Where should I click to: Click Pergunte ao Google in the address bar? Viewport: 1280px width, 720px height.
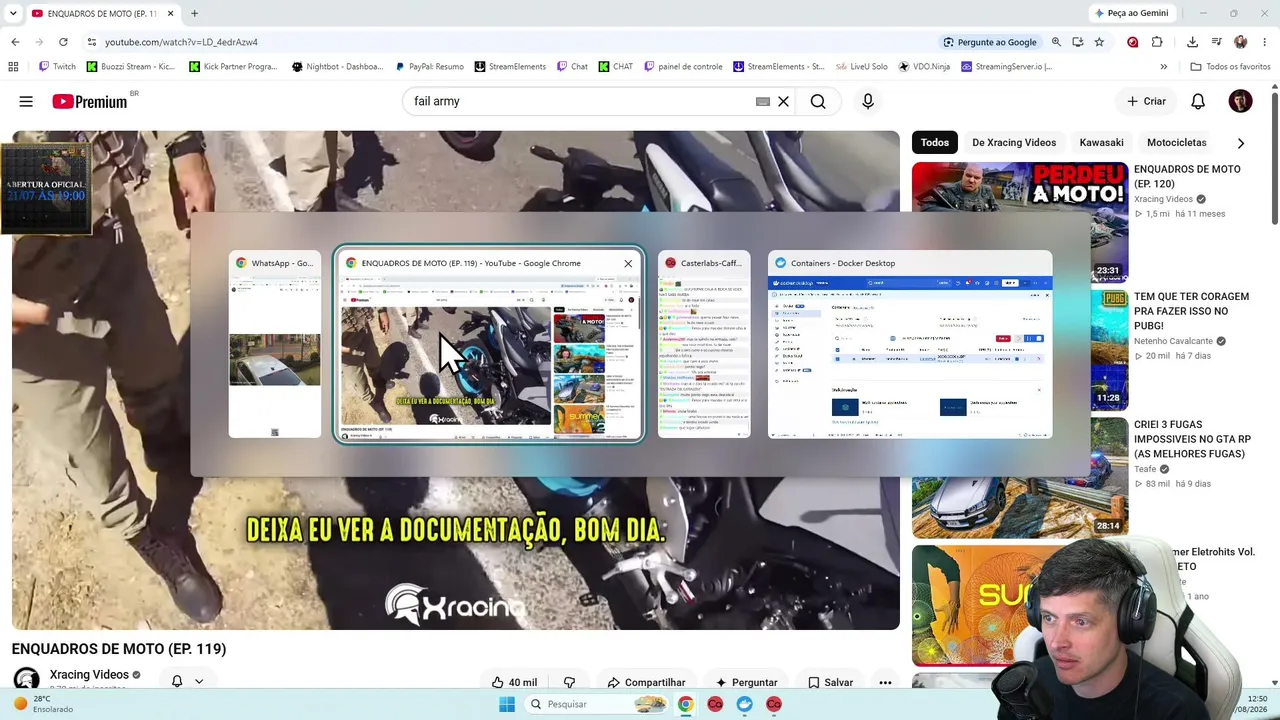(x=989, y=42)
